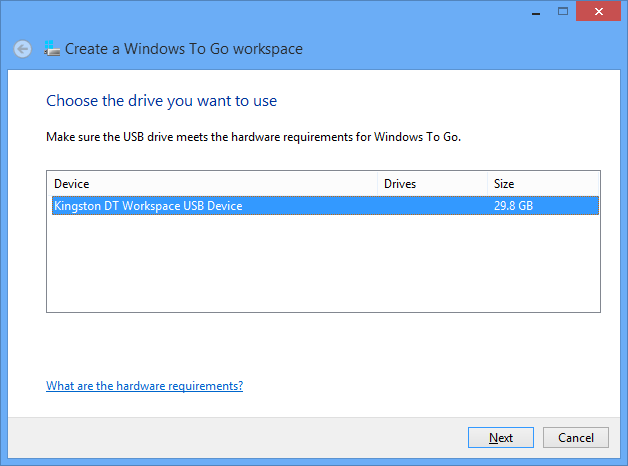Select Kingston DT Workspace USB Device row
The height and width of the screenshot is (466, 628).
(325, 206)
